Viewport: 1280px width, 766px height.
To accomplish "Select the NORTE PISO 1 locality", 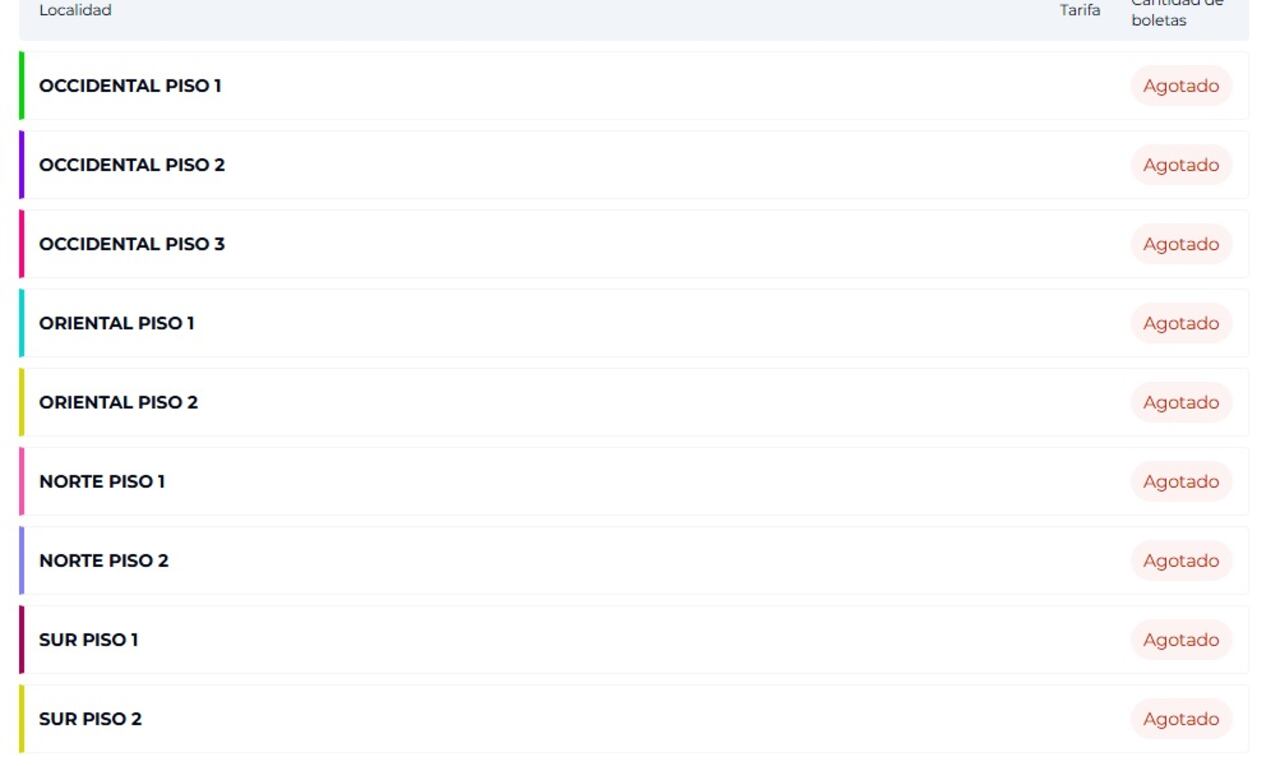I will tap(102, 481).
